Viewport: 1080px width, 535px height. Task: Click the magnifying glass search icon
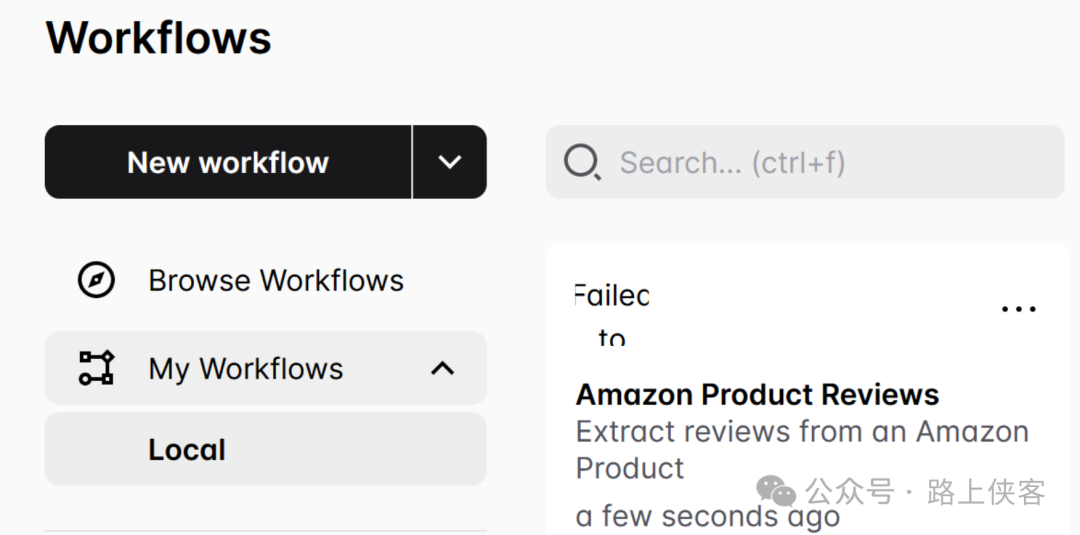(582, 162)
